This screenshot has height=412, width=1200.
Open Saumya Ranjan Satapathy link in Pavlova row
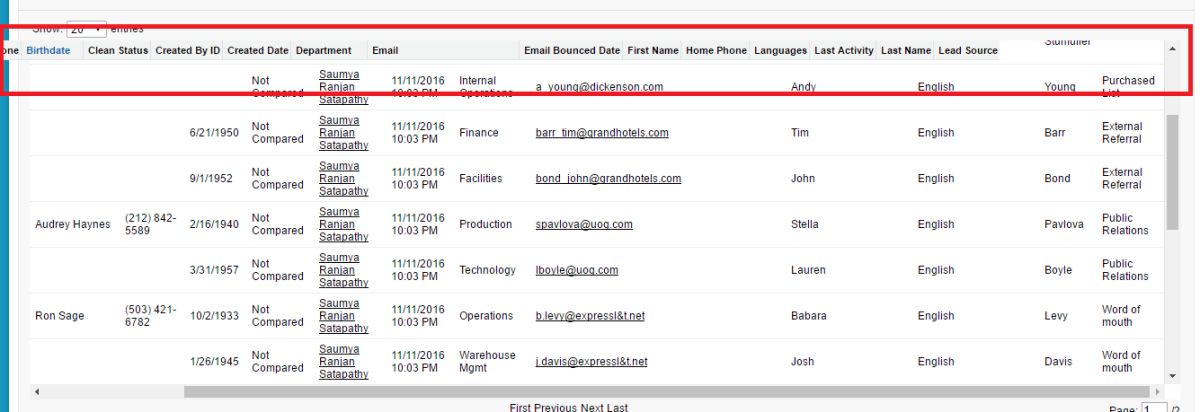tap(344, 225)
